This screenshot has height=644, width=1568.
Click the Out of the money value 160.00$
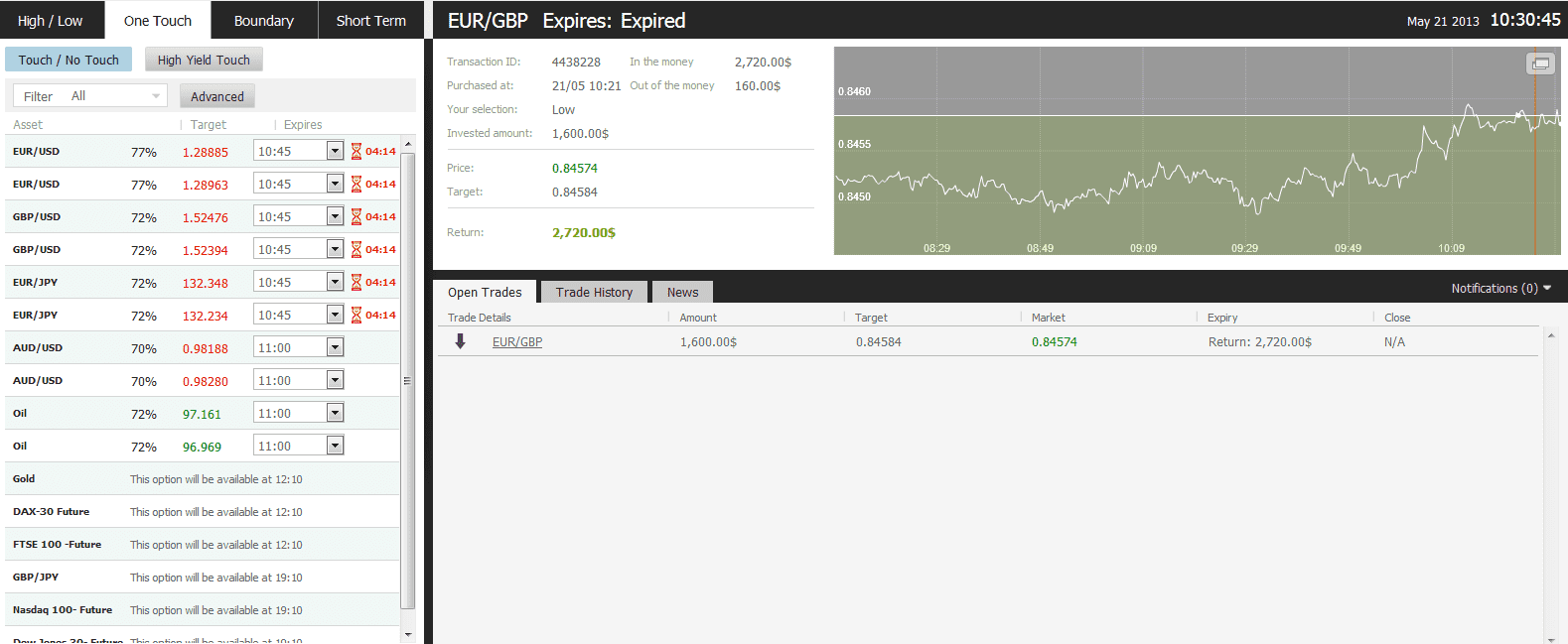pos(758,85)
